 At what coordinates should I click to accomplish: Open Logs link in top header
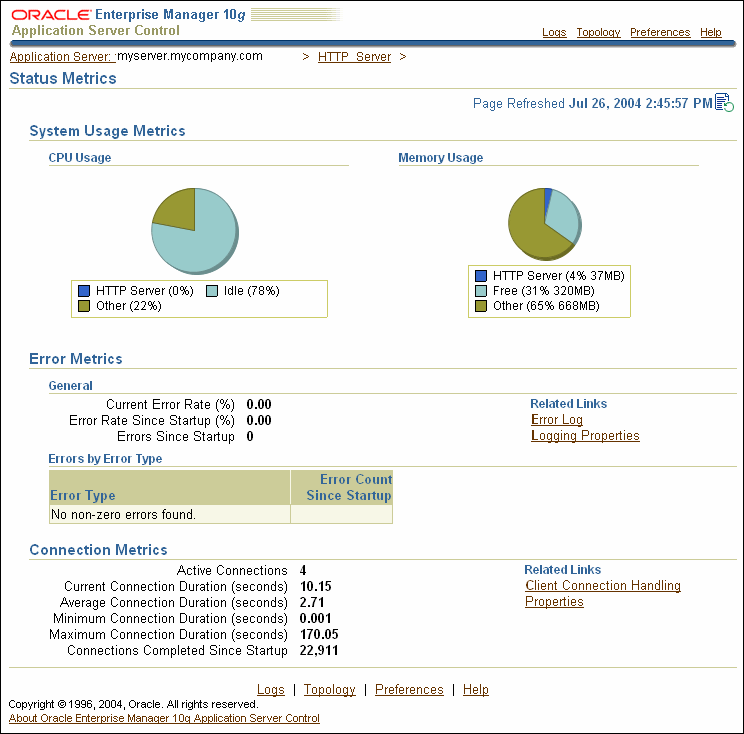pos(554,32)
